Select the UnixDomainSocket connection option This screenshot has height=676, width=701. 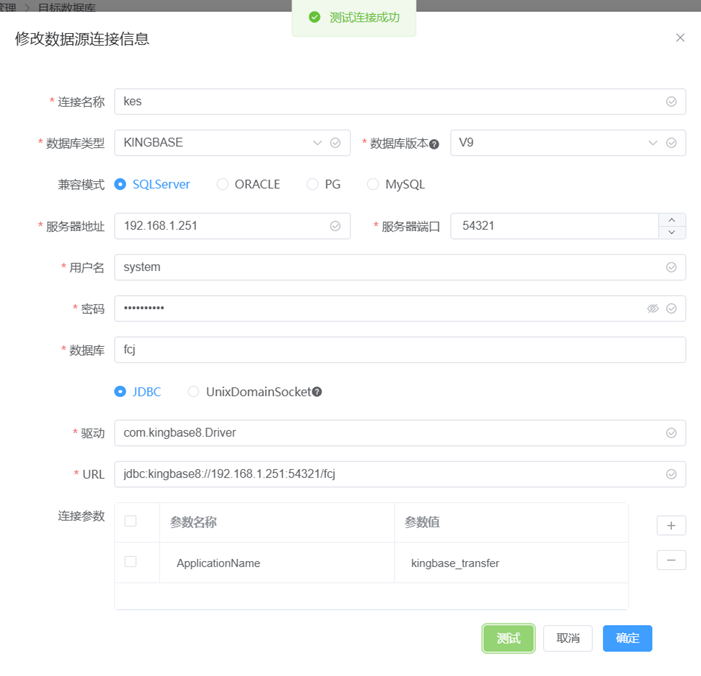(x=249, y=392)
